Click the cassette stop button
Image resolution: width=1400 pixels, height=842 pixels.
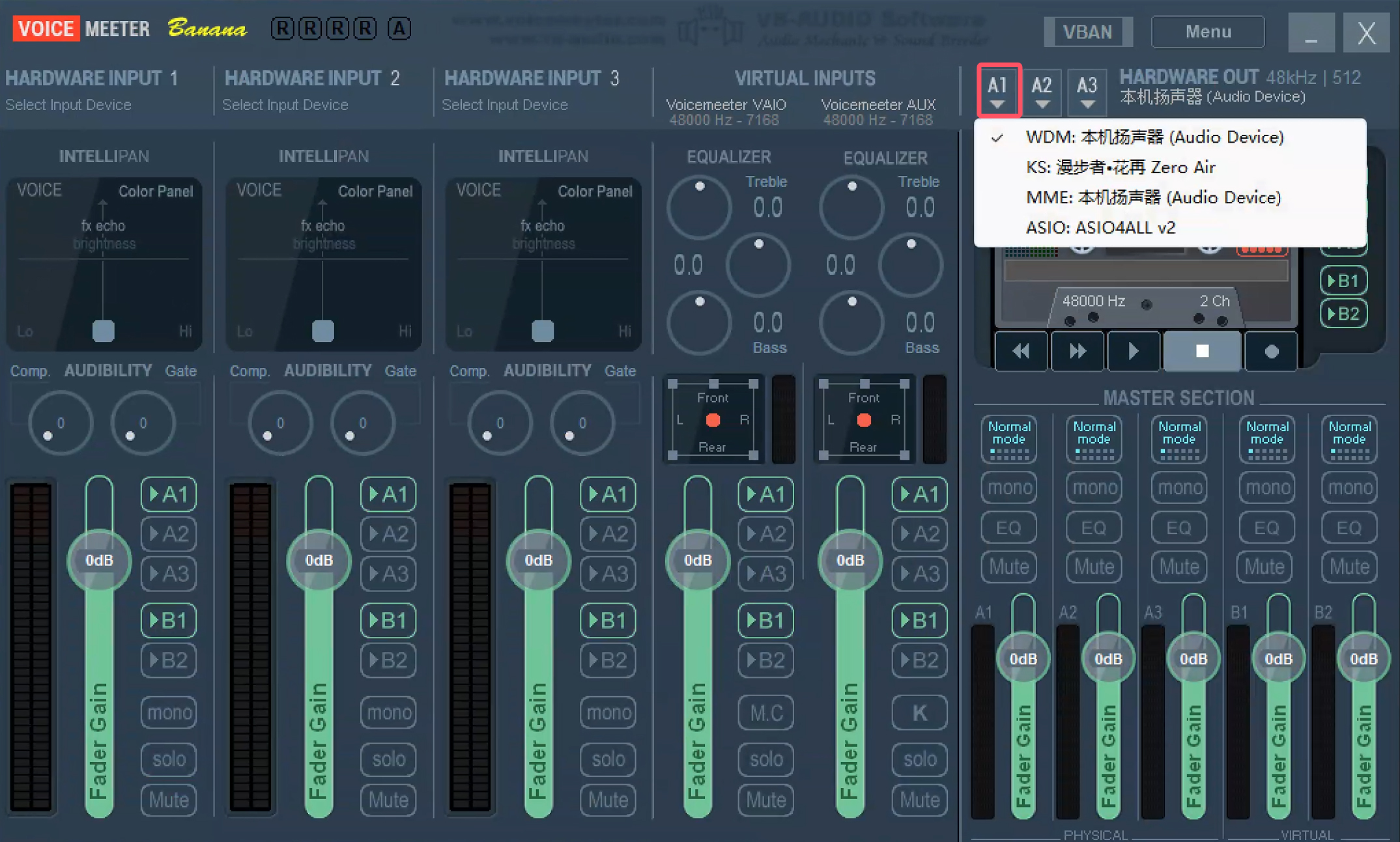pyautogui.click(x=1203, y=351)
